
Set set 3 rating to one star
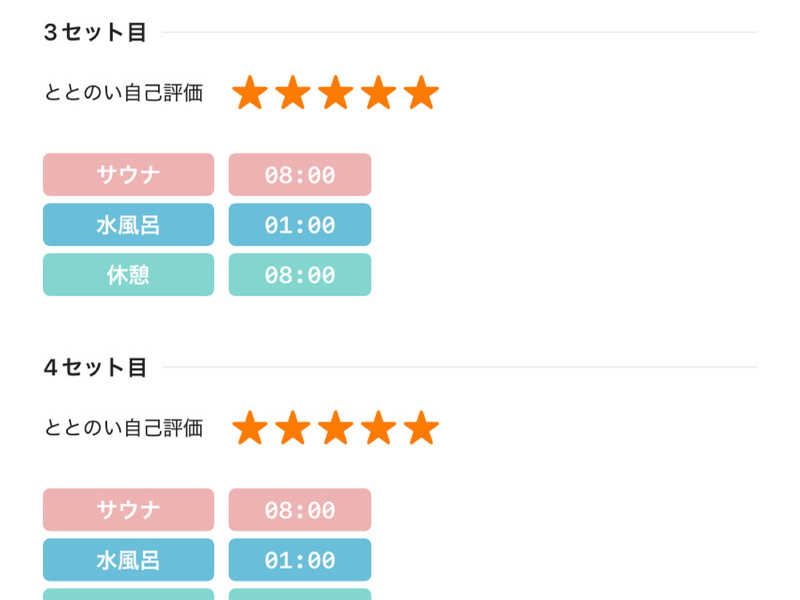250,93
